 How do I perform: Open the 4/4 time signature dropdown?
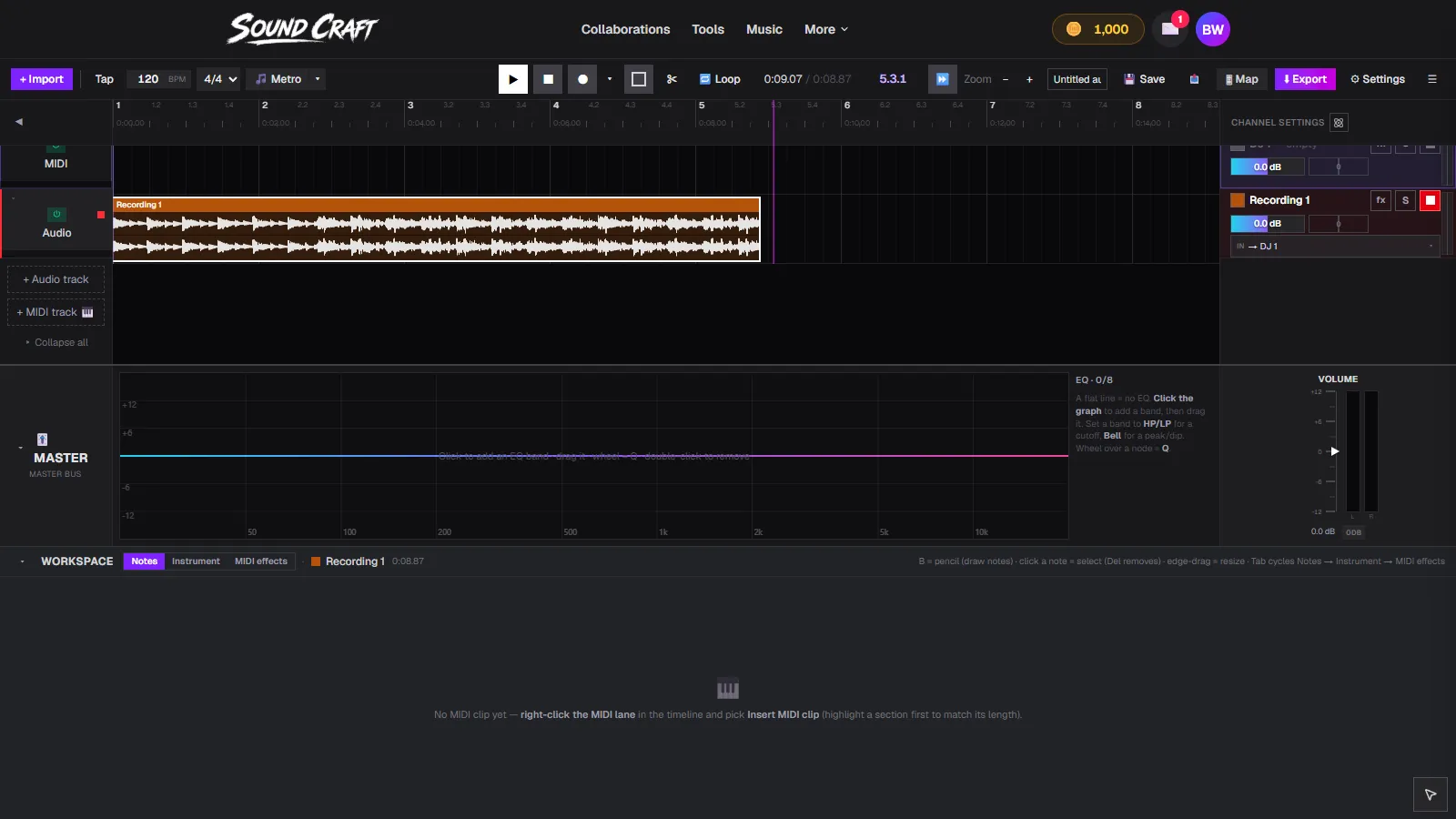coord(219,79)
